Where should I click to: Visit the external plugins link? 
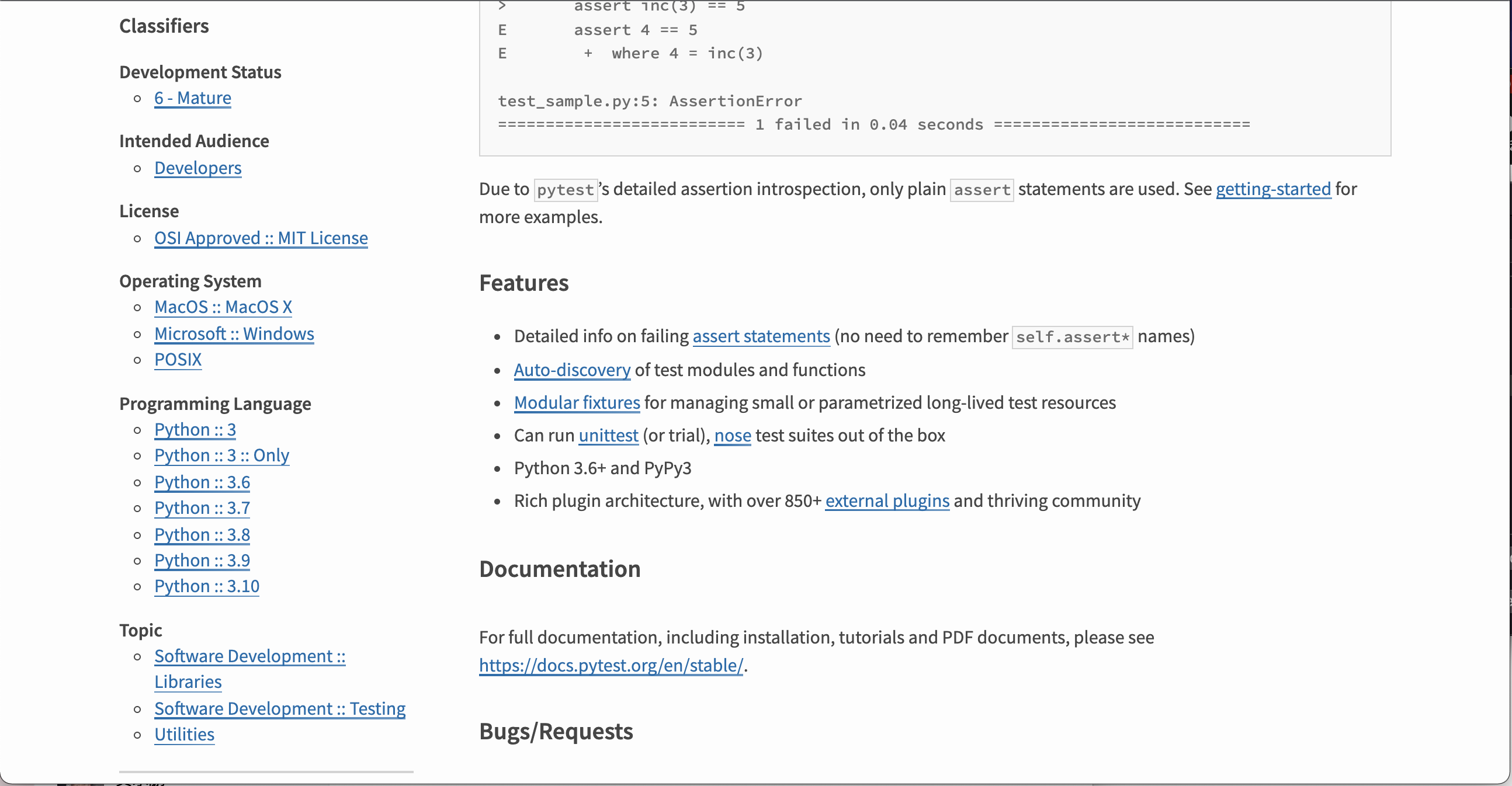pos(887,501)
